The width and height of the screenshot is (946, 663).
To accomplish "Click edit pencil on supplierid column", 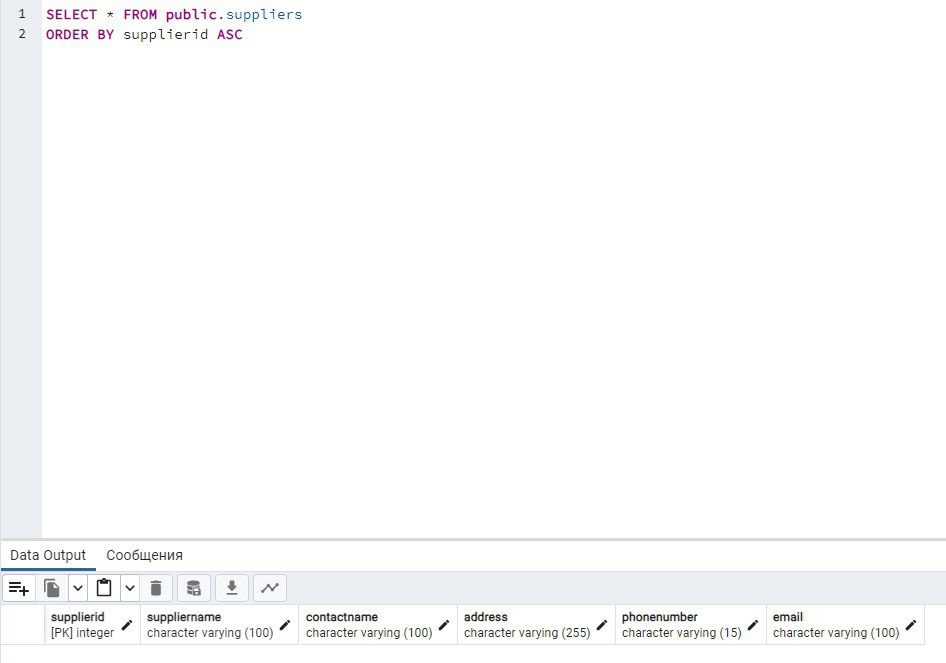I will point(127,625).
